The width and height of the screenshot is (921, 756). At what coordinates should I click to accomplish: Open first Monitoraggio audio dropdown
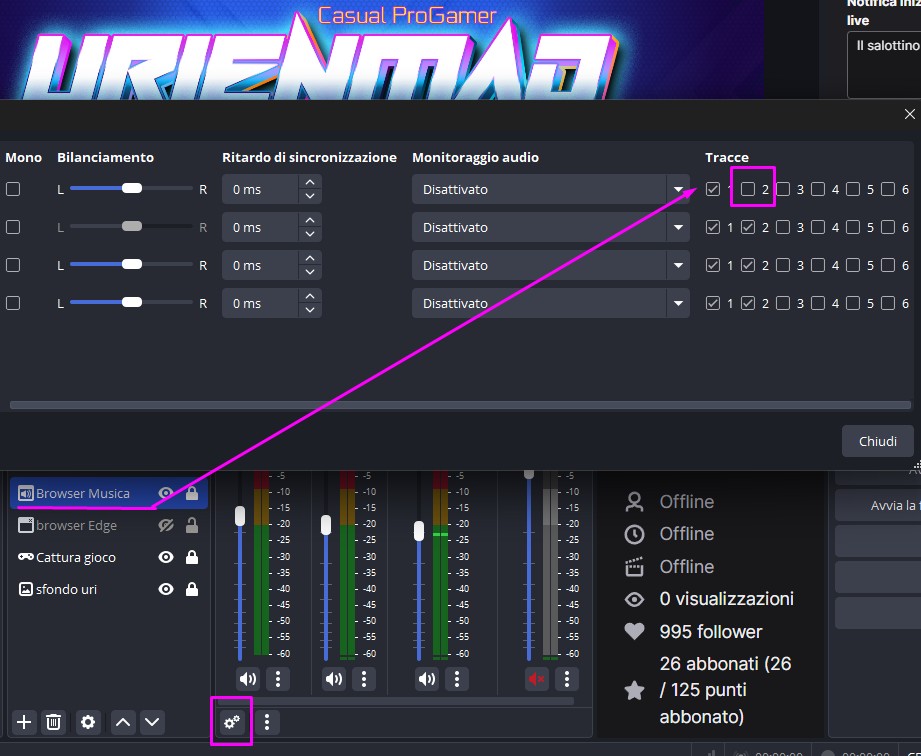[x=550, y=189]
